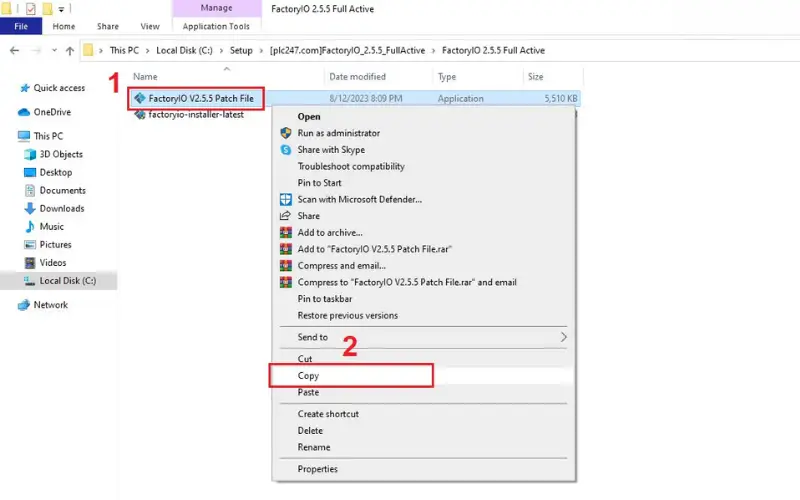Sort by Type column header
800x500 pixels.
pyautogui.click(x=447, y=77)
